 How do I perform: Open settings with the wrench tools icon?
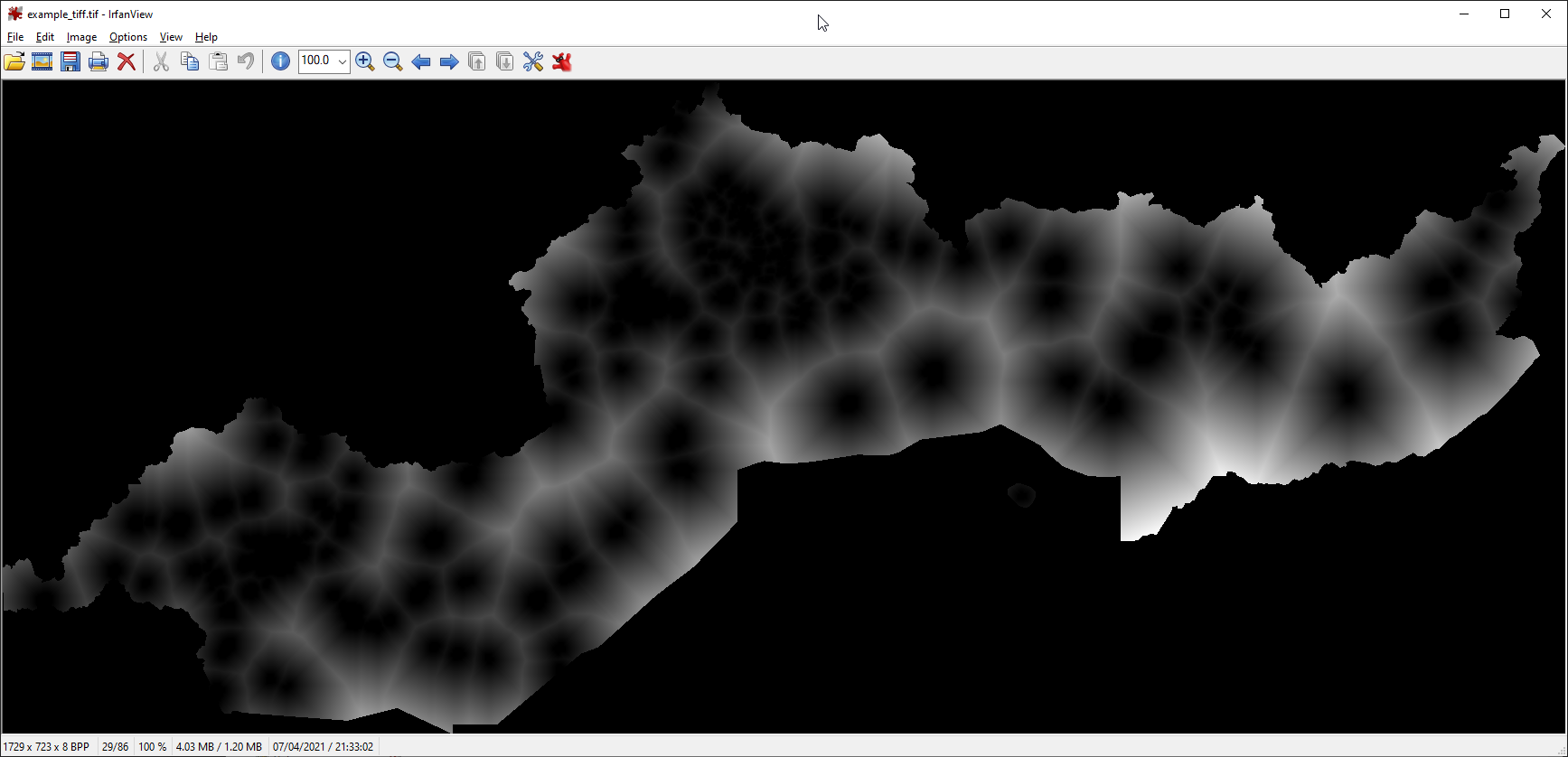pos(533,61)
